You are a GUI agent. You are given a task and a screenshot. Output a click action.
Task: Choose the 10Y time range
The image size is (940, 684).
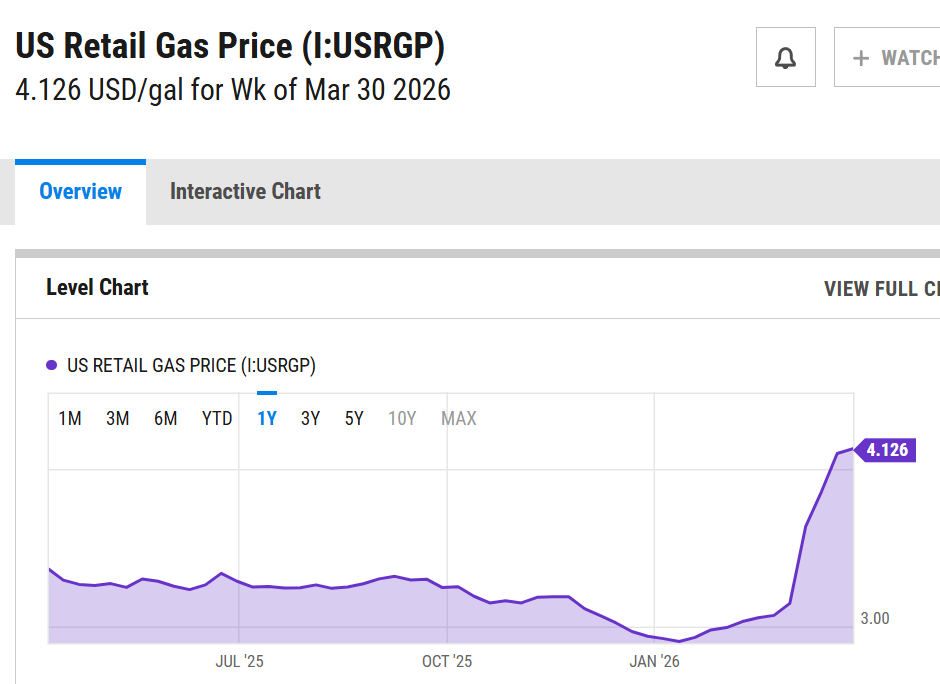pos(402,418)
